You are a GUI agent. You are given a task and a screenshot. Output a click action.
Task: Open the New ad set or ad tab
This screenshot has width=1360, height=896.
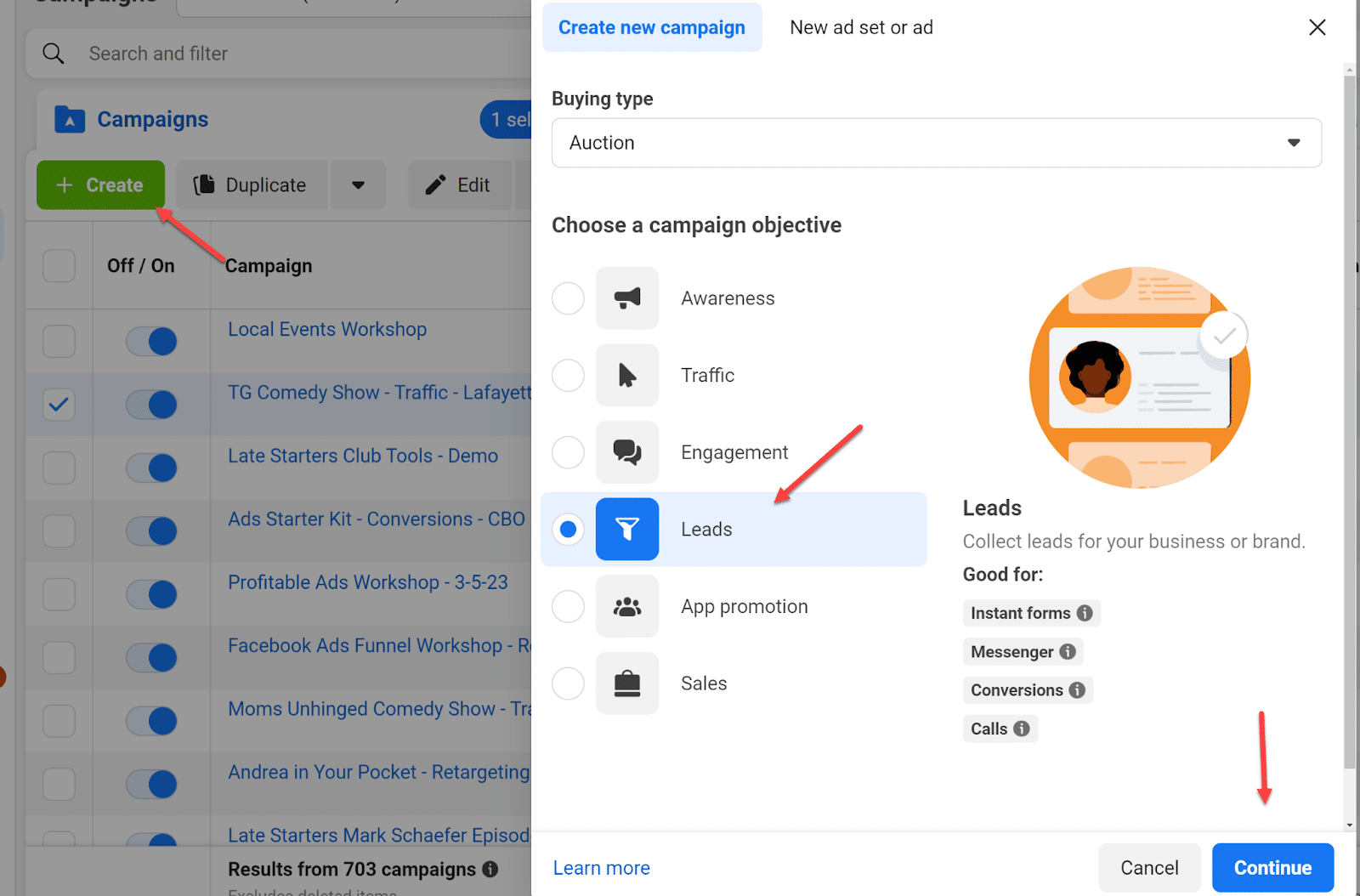[861, 27]
